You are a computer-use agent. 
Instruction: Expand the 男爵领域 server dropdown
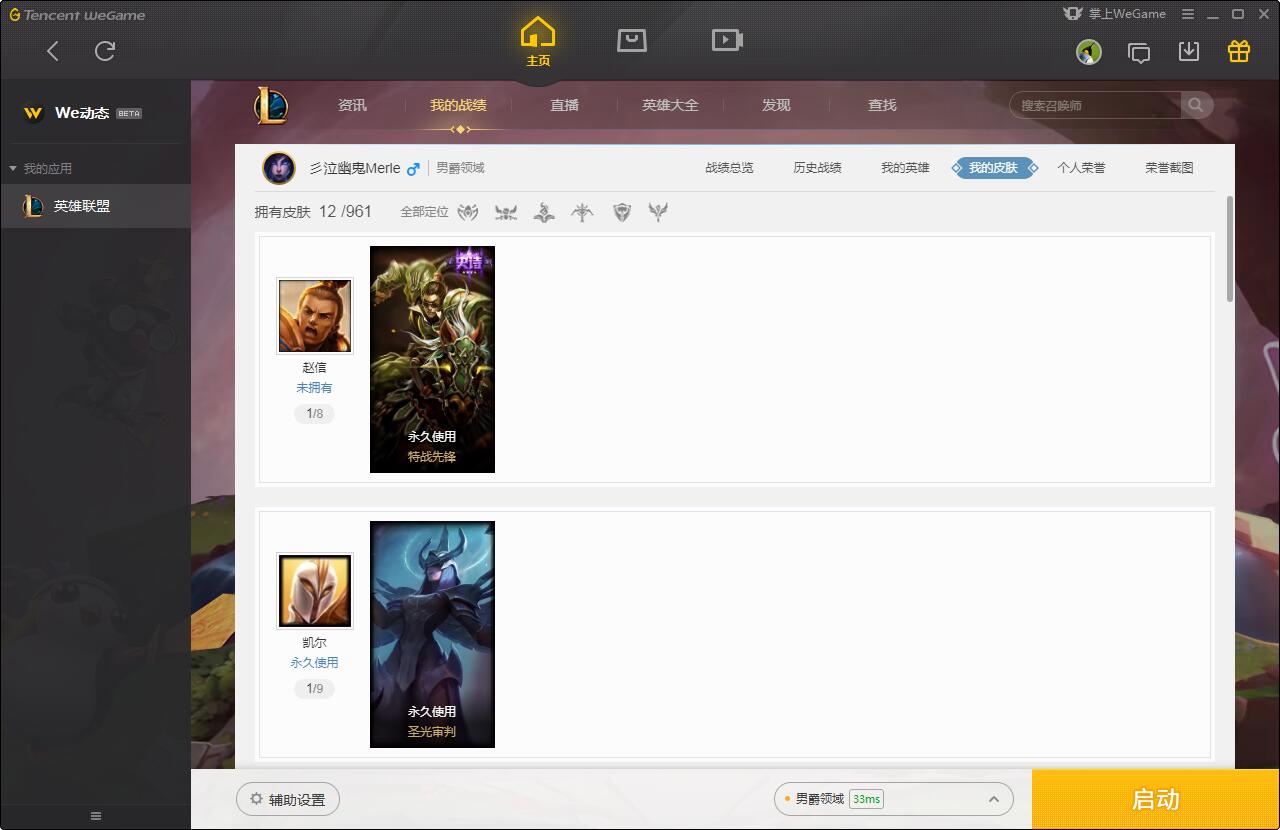[x=994, y=799]
